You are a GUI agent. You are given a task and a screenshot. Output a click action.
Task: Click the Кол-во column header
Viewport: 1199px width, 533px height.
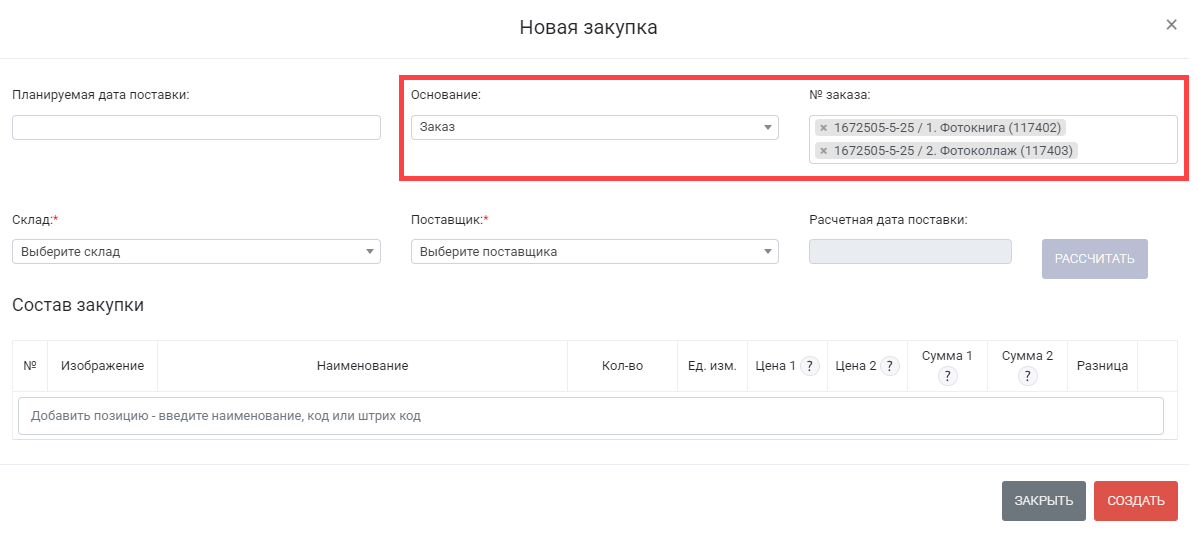point(622,366)
